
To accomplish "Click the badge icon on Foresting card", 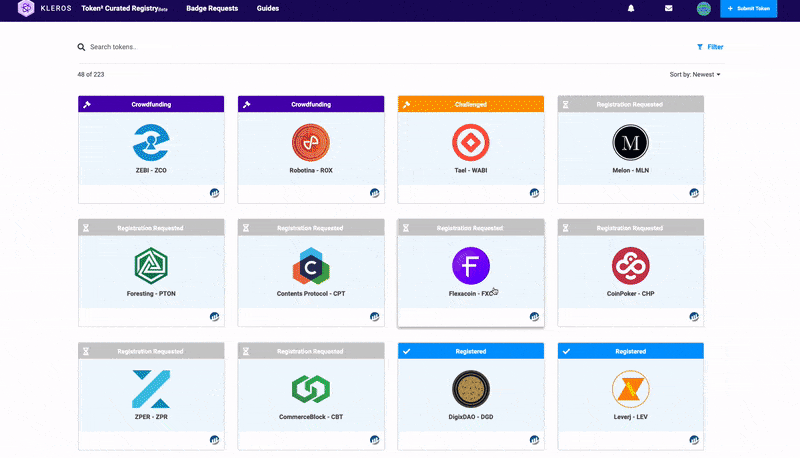I will pos(214,317).
